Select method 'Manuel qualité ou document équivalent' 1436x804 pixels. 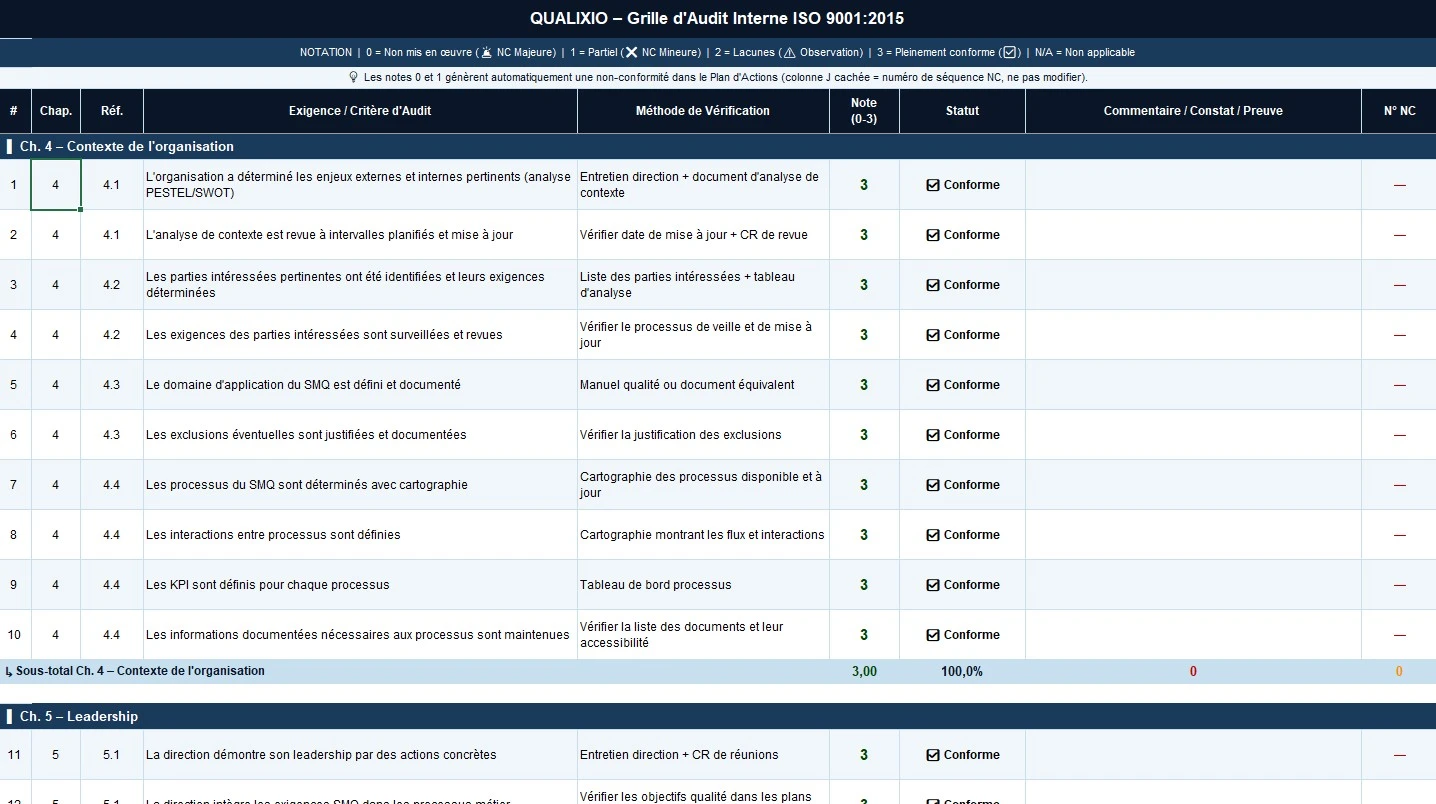point(703,385)
